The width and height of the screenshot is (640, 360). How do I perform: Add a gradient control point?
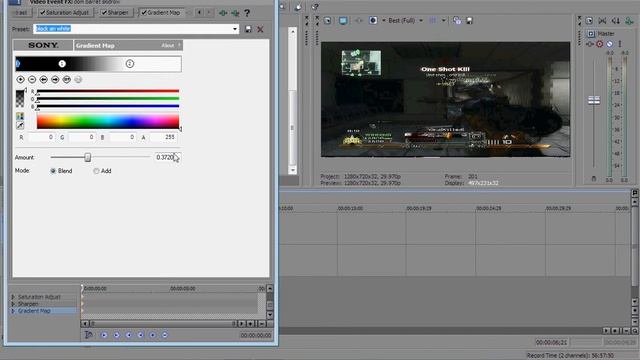(x=20, y=79)
